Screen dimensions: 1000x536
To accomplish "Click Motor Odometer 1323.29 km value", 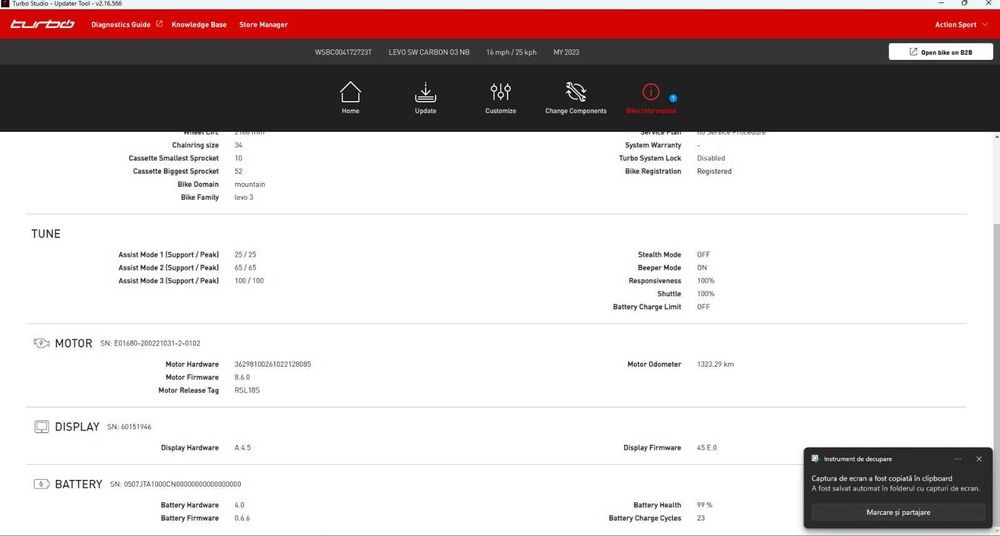I will (715, 364).
